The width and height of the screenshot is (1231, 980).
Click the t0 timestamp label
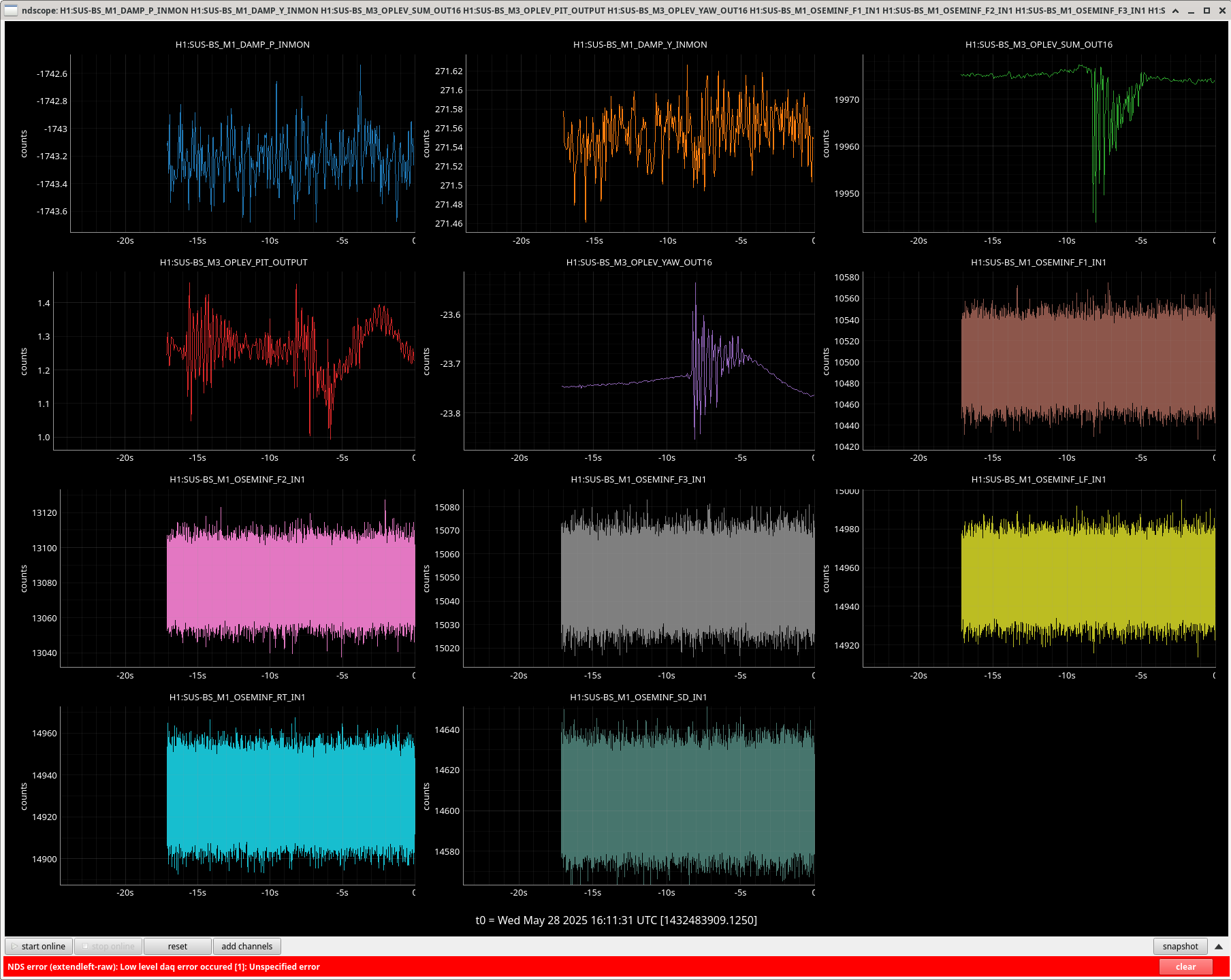(616, 920)
